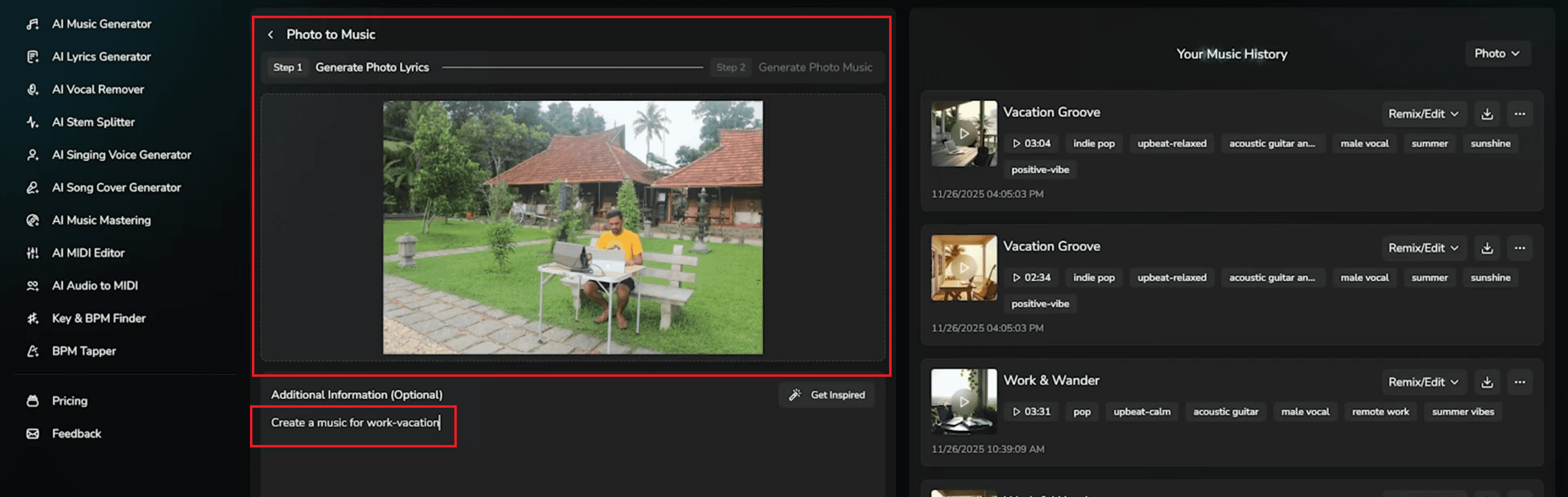Click the Feedback link
This screenshot has height=497, width=1568.
[76, 434]
